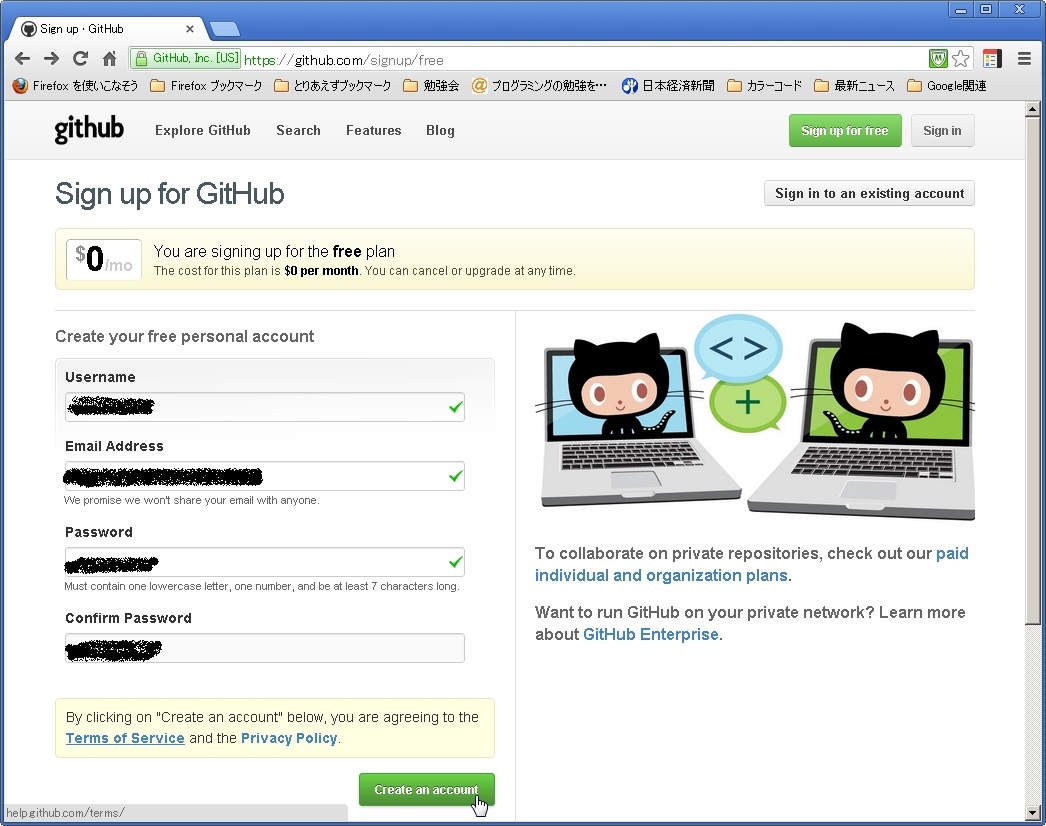This screenshot has height=826, width=1046.
Task: Open the プログラミングの勉強を… bookmark
Action: coord(539,85)
